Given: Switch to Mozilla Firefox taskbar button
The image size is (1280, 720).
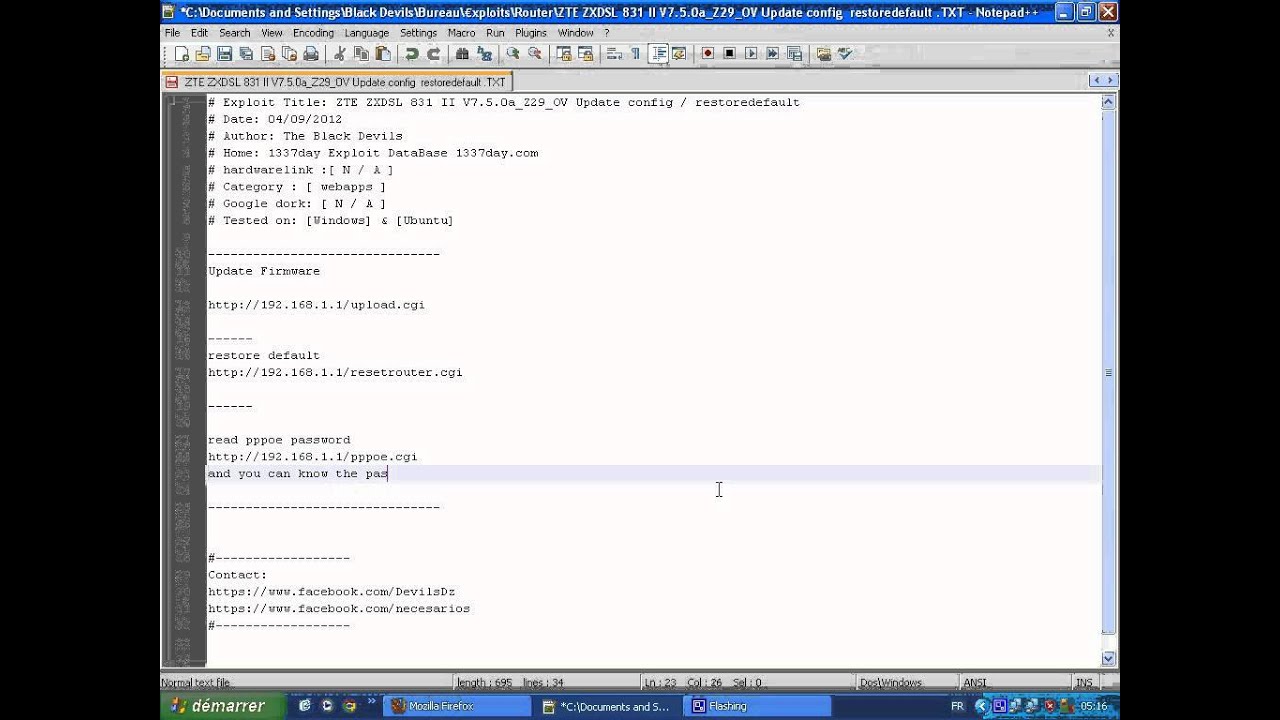Looking at the screenshot, I should (459, 706).
